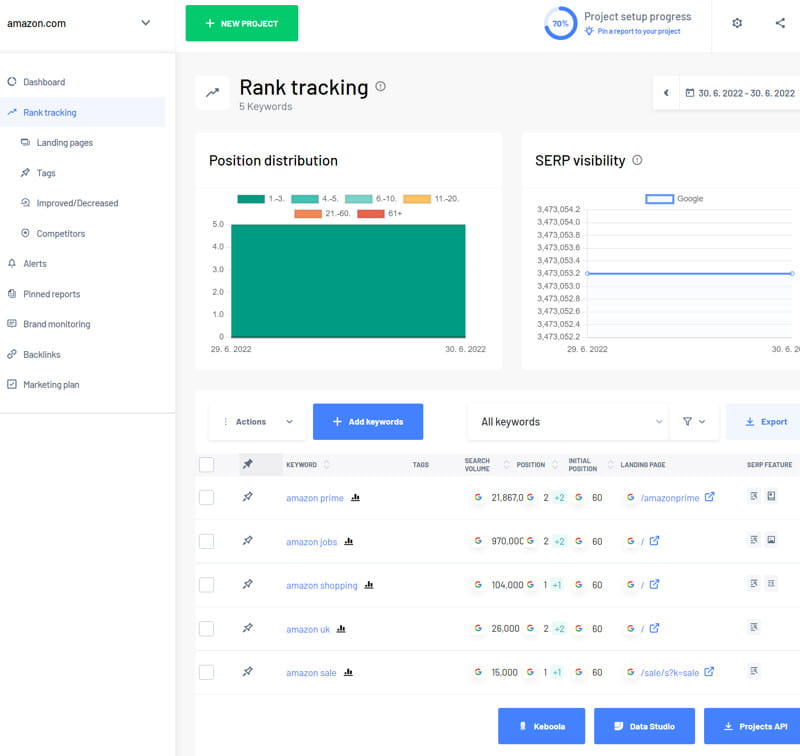Open external link icon in amazon uk row
Viewport: 800px width, 756px height.
coord(655,628)
